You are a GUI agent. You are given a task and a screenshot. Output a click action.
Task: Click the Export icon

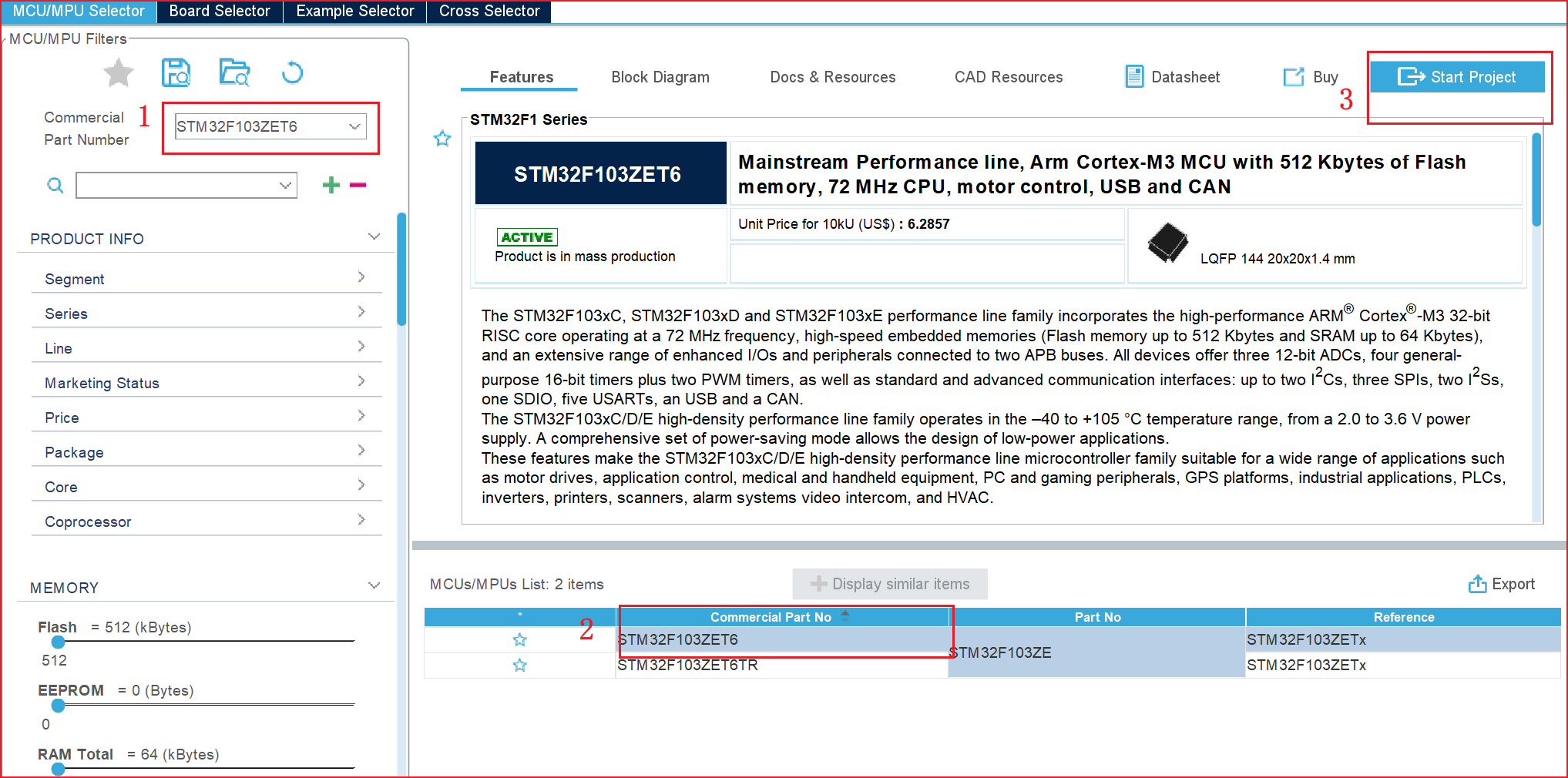1478,584
